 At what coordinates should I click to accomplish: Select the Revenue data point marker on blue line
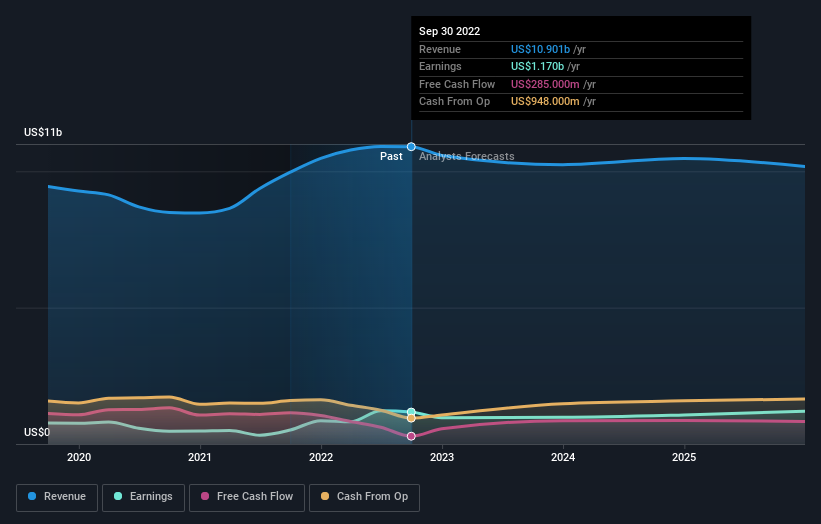click(x=411, y=147)
